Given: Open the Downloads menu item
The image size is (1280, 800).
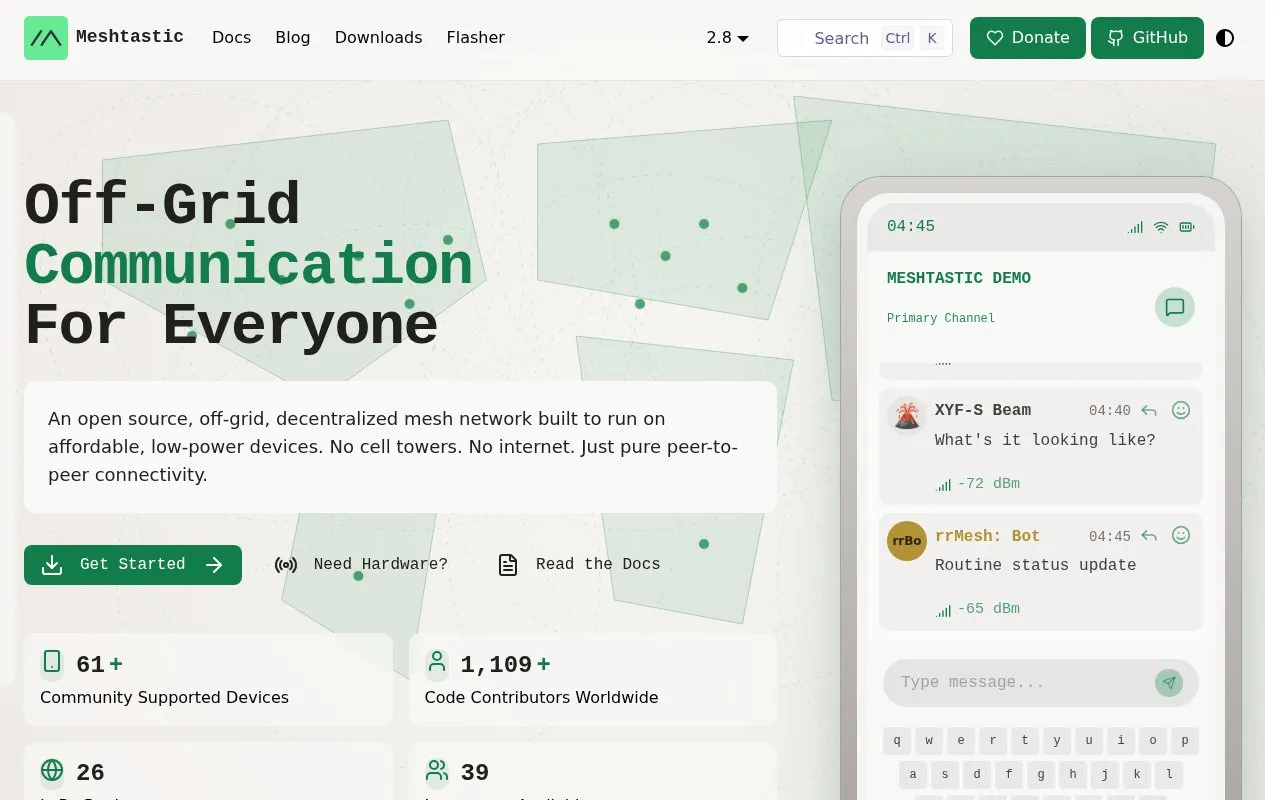Looking at the screenshot, I should (378, 38).
